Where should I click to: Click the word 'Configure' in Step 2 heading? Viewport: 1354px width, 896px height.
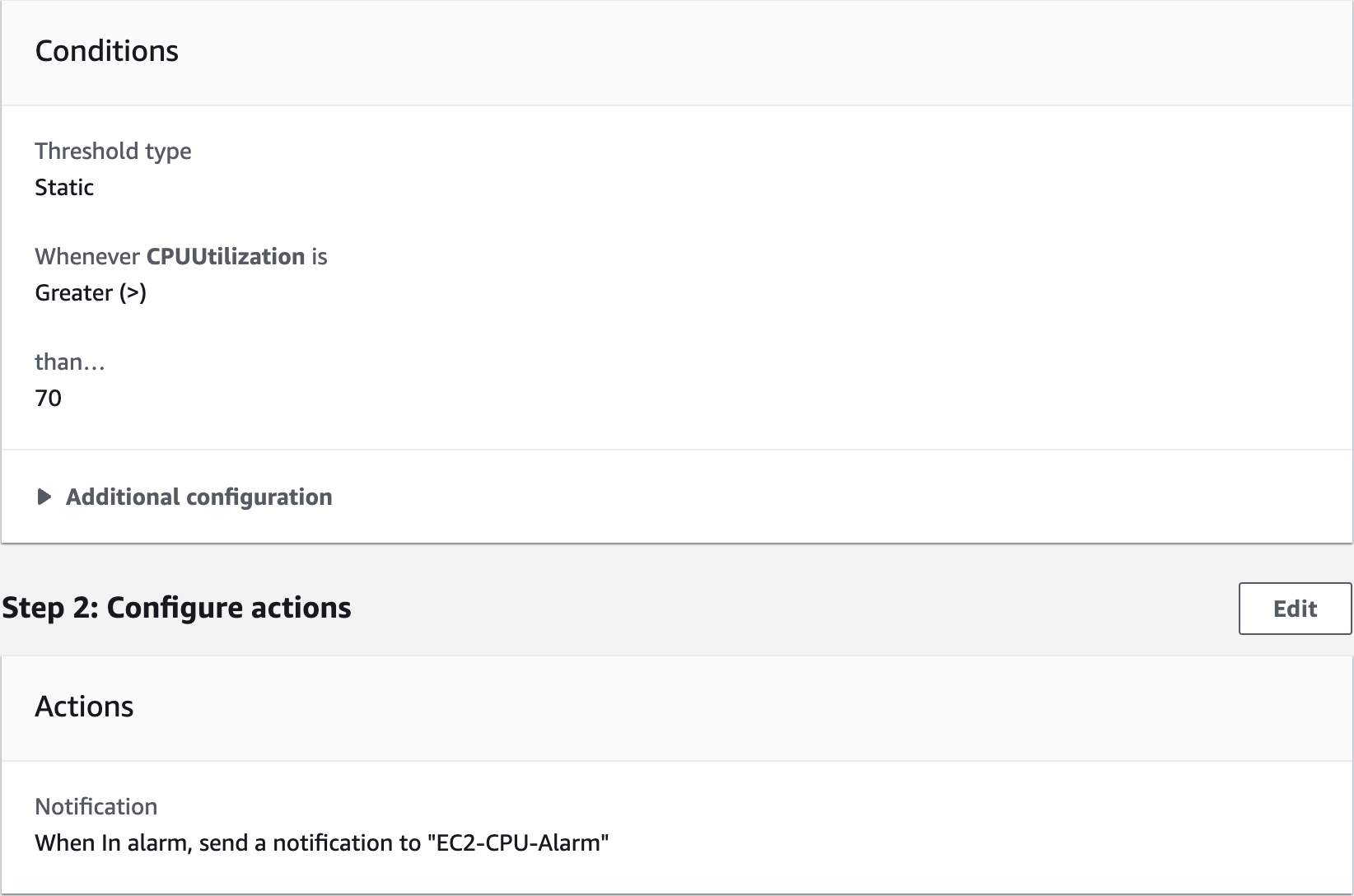tap(175, 608)
